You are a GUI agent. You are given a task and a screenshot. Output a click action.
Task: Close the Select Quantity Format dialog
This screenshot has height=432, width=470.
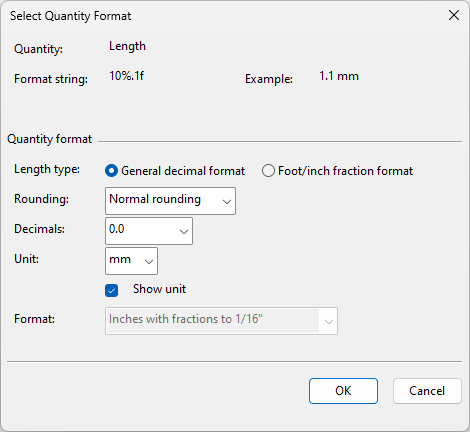coord(454,15)
